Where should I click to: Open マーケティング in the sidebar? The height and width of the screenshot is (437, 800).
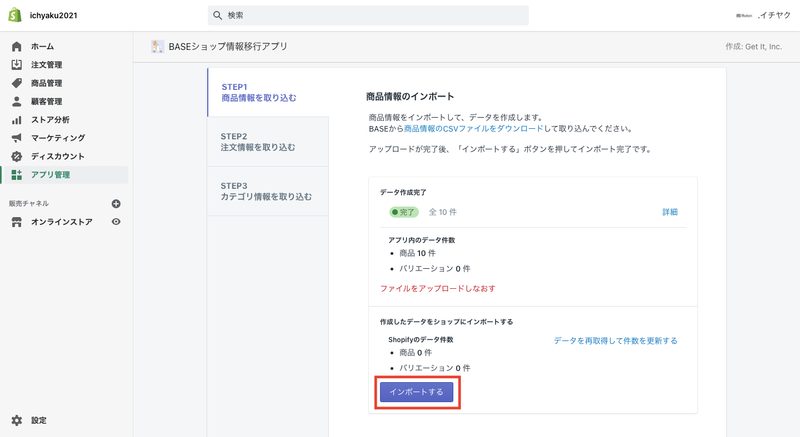[x=58, y=138]
